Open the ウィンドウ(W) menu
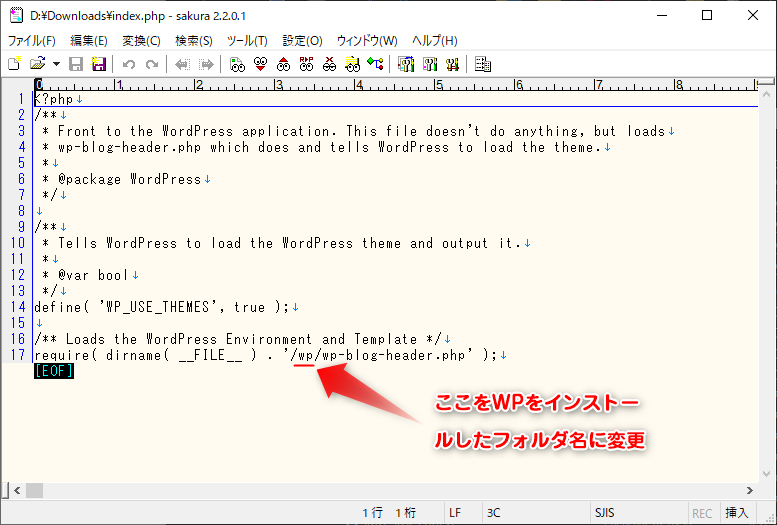This screenshot has height=525, width=777. click(x=366, y=41)
